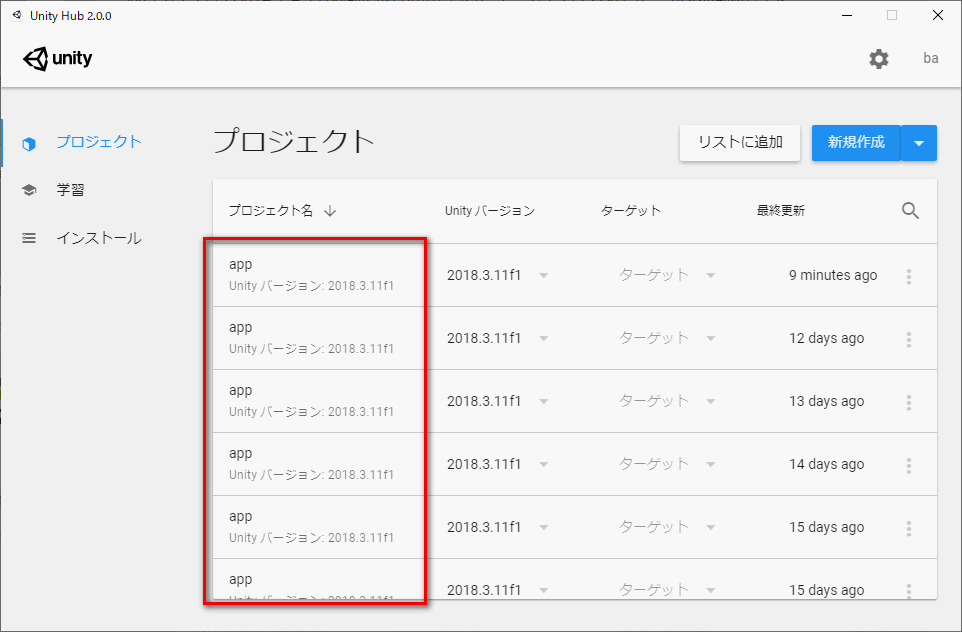Click the Unity logo in the header
Screen dimensions: 962x632
(58, 59)
